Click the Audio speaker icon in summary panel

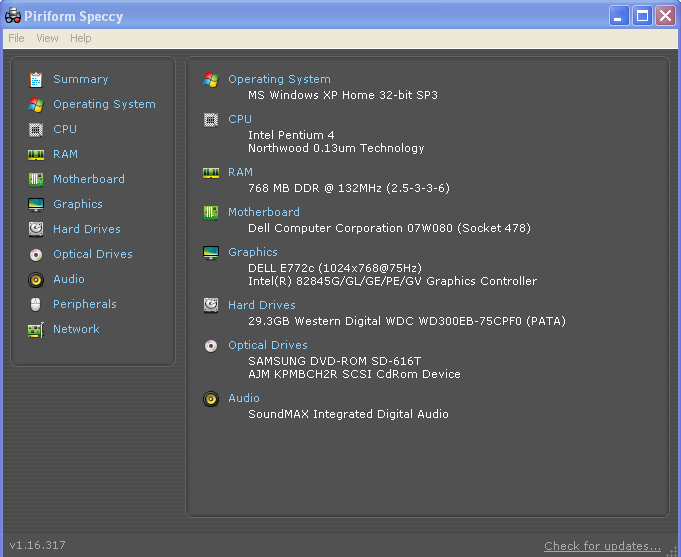[211, 399]
